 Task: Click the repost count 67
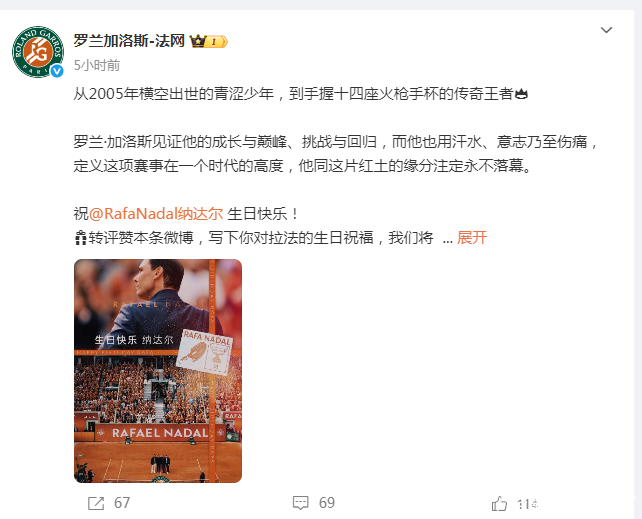click(122, 503)
